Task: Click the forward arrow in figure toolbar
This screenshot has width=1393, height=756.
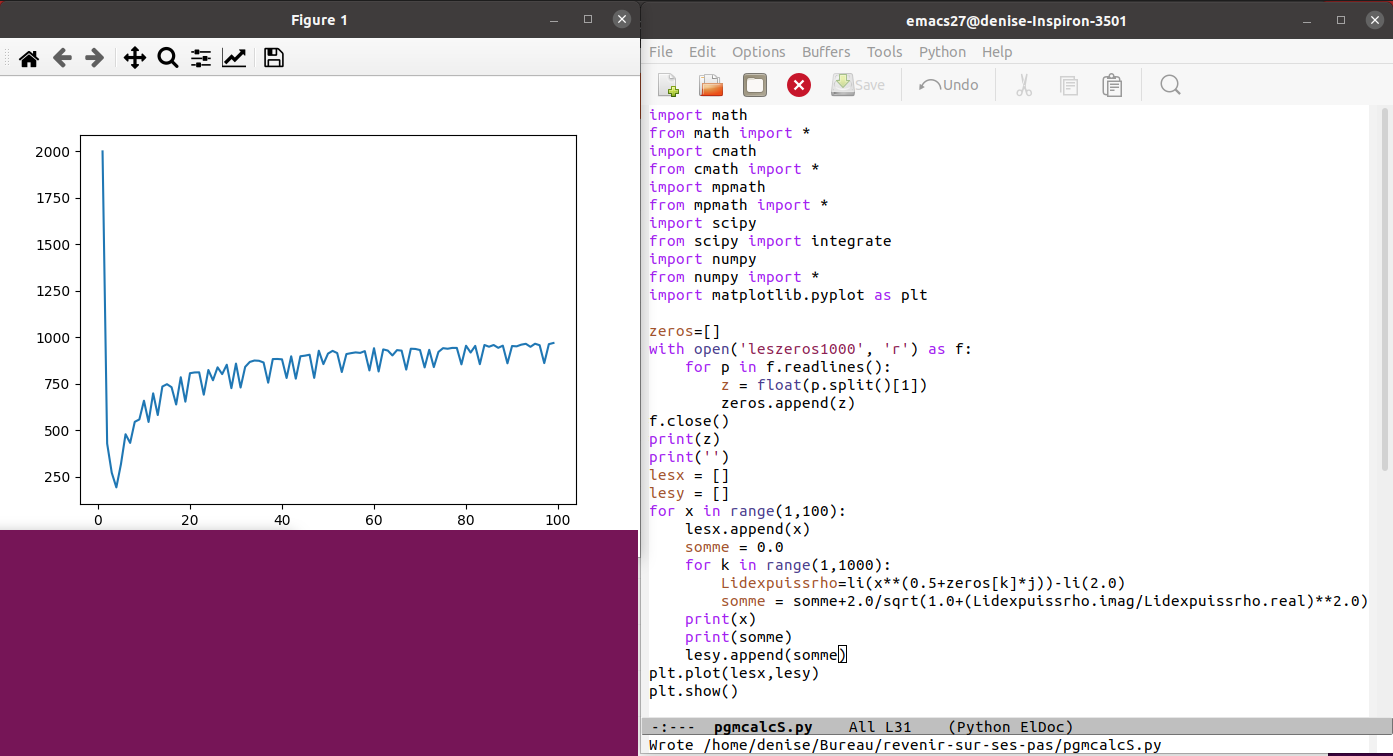Action: click(x=95, y=59)
